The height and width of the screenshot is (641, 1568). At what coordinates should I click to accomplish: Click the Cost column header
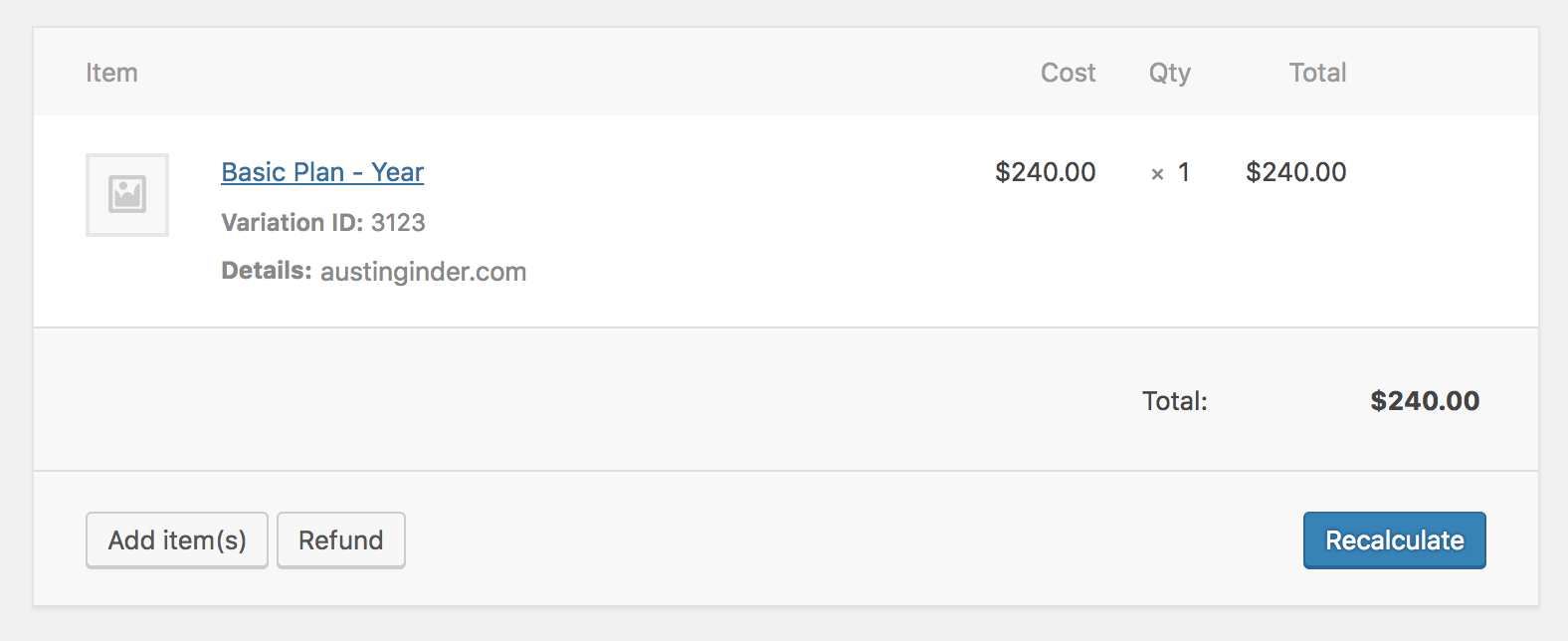point(1068,73)
